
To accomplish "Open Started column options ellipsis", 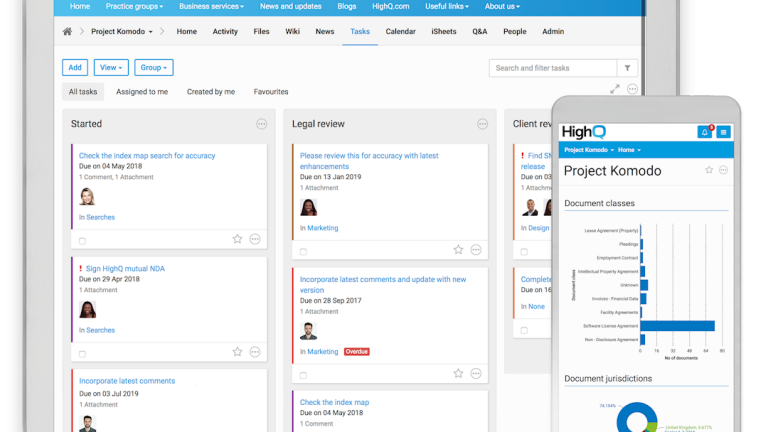I will [262, 124].
